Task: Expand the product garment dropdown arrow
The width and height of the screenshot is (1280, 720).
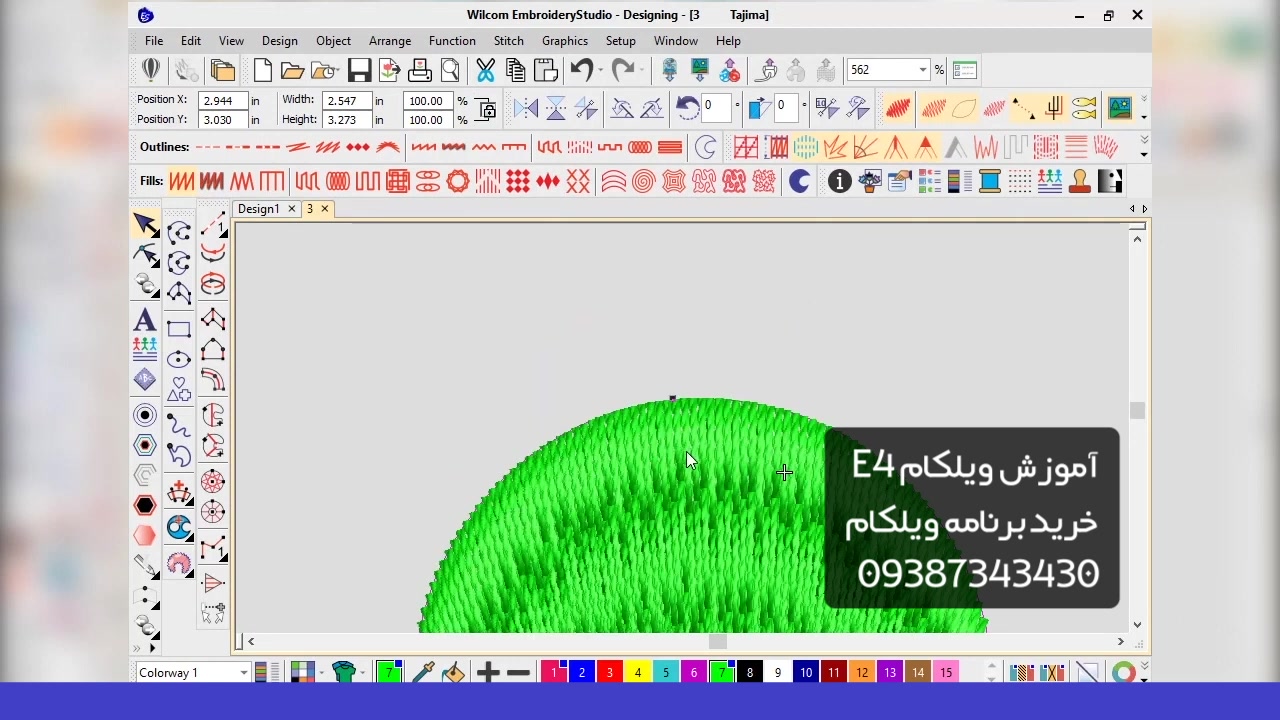Action: 361,672
